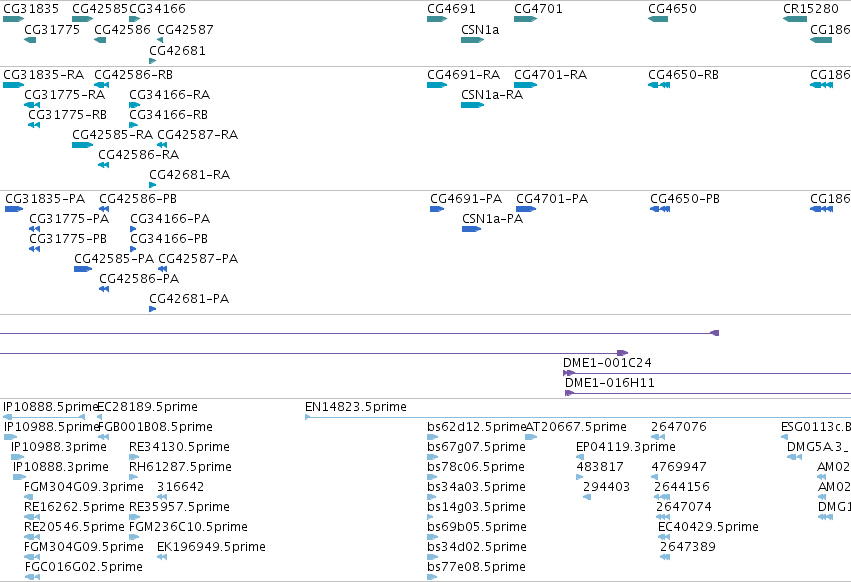Image resolution: width=851 pixels, height=582 pixels.
Task: Select the RE16262.5prime EST label
Action: point(74,507)
